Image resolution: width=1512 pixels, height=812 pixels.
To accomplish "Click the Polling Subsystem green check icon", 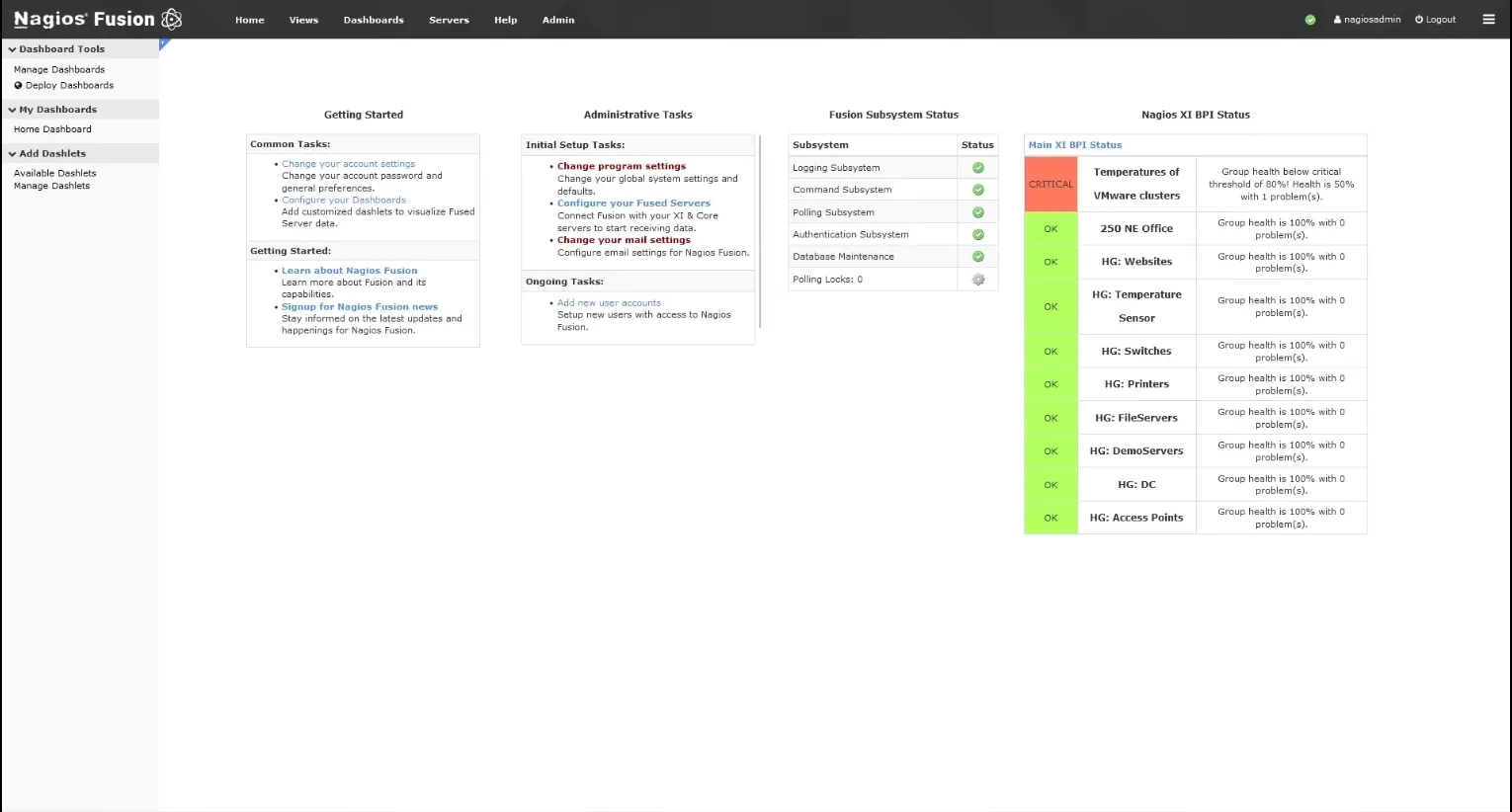I will pyautogui.click(x=978, y=212).
